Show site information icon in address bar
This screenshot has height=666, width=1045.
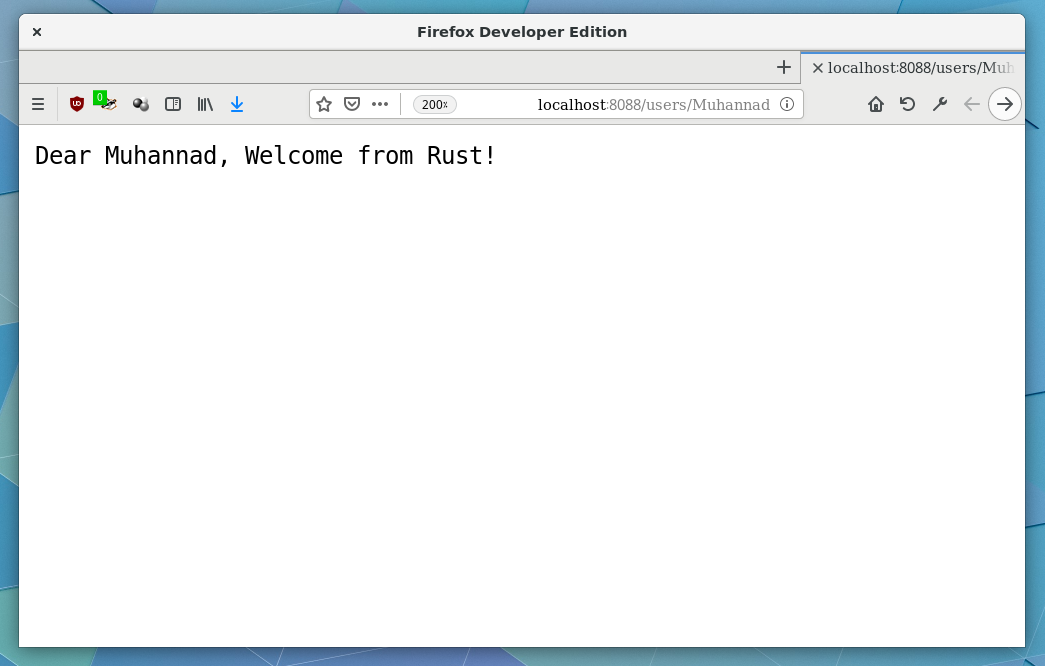point(787,104)
